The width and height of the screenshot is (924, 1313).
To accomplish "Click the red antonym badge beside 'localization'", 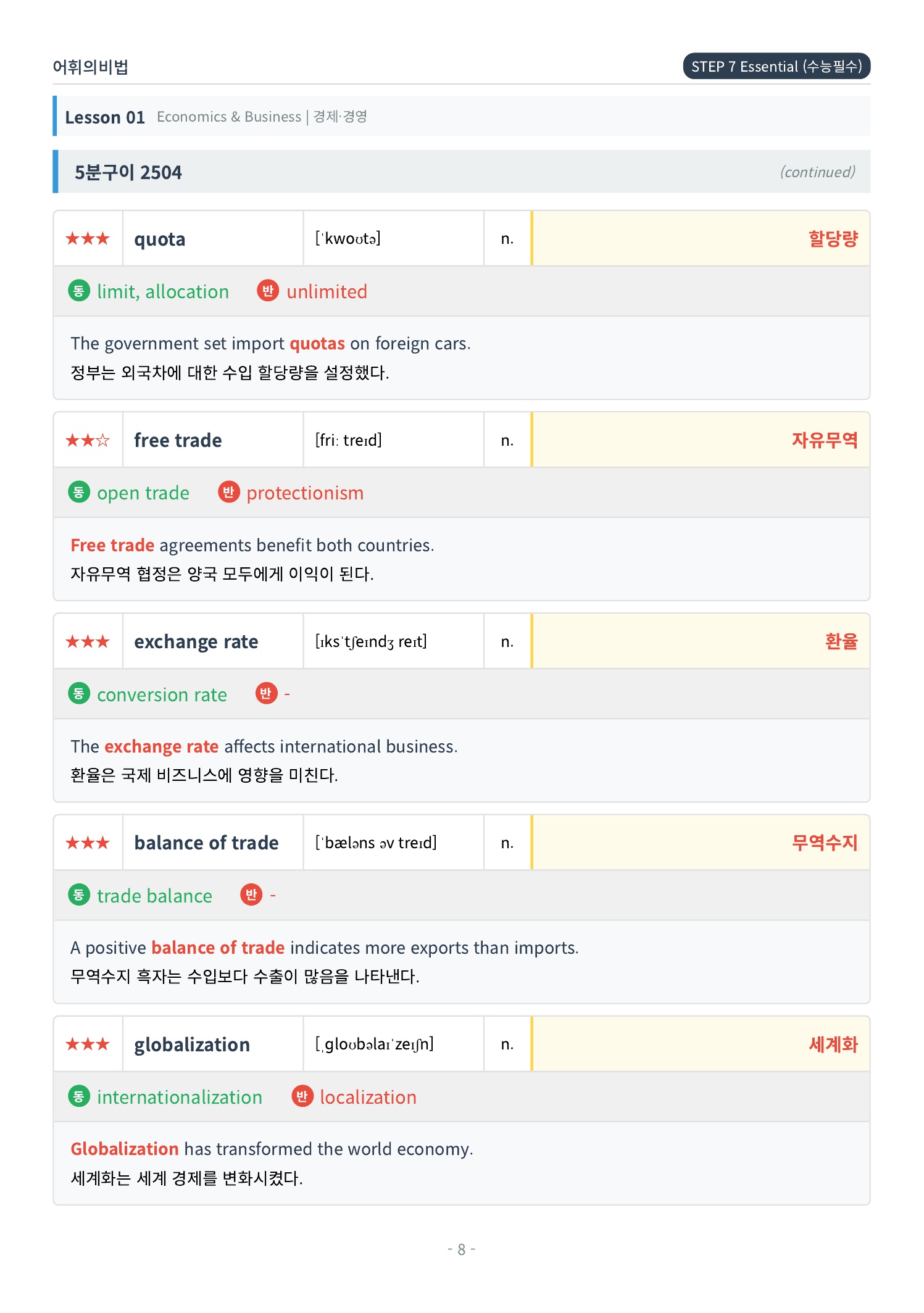I will [x=302, y=1096].
